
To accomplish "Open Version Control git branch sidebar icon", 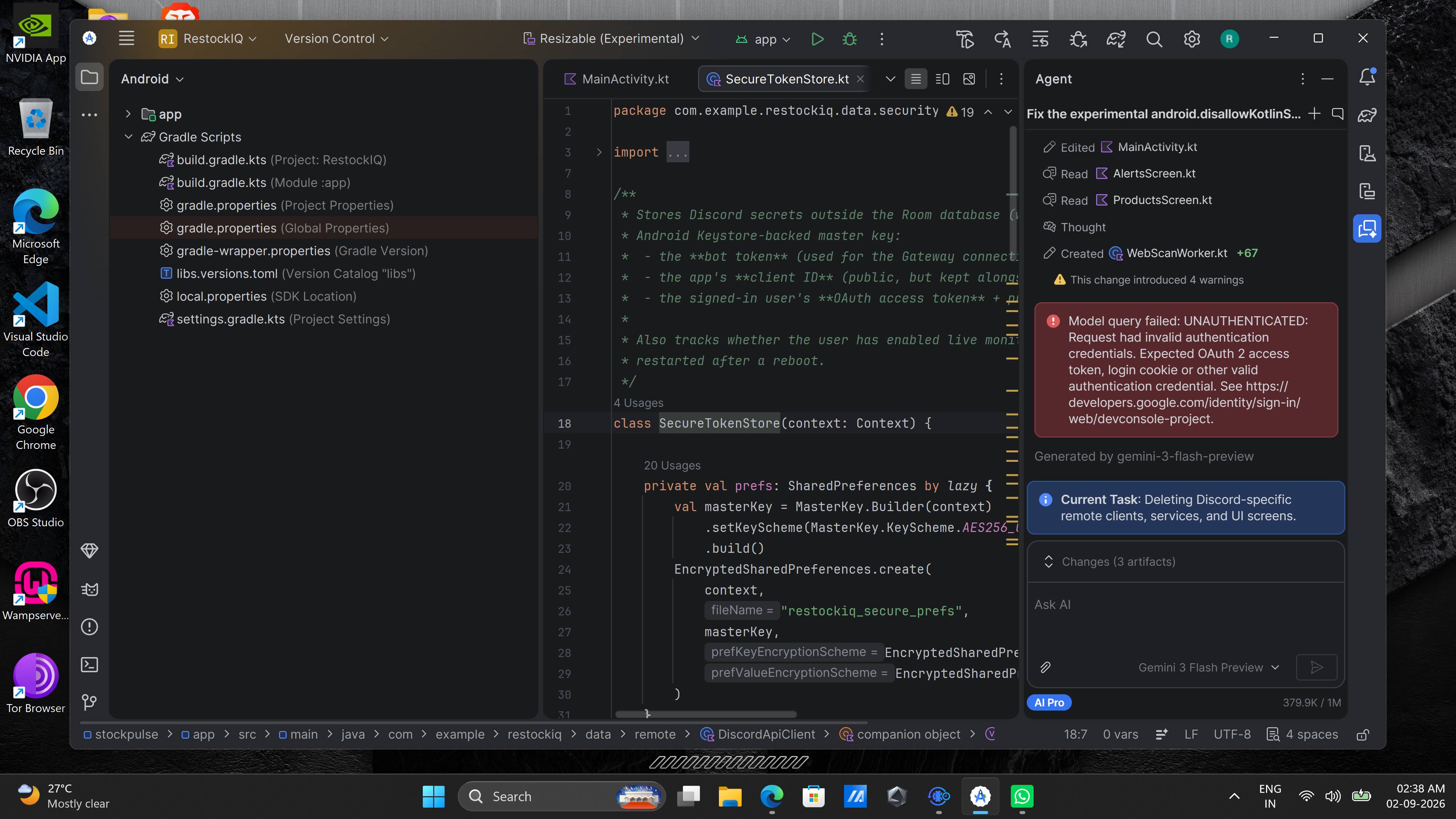I will pos(89,702).
